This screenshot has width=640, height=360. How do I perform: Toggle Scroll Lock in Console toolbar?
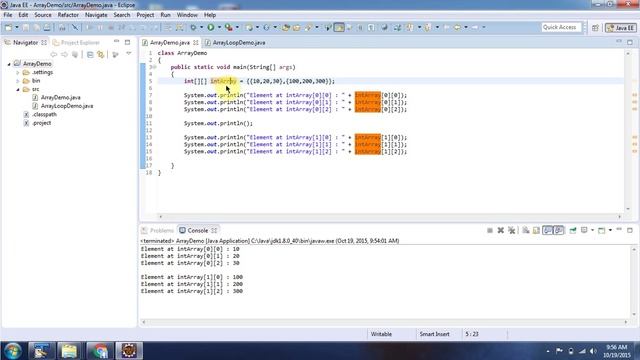[x=536, y=231]
